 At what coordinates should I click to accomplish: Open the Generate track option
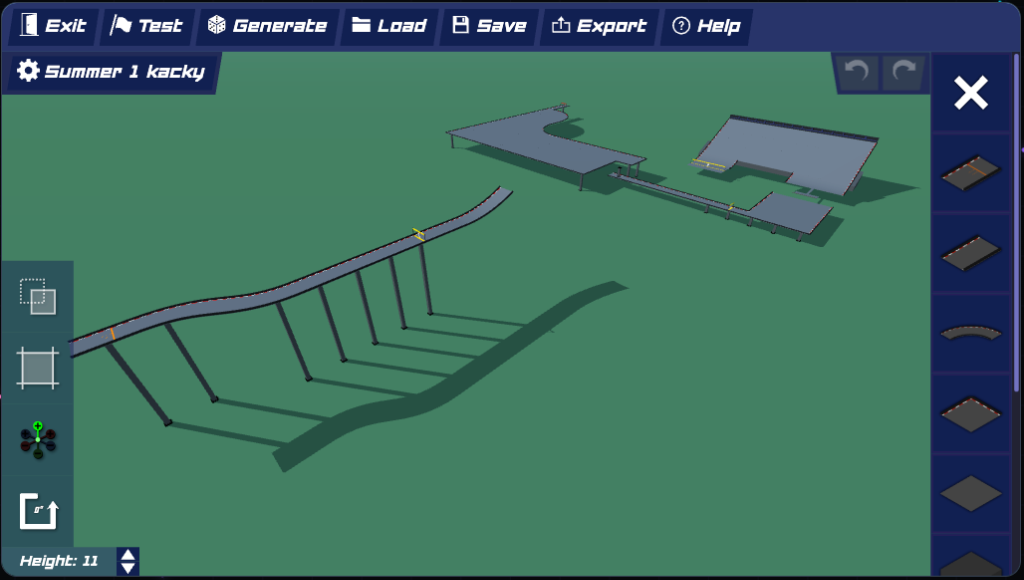click(x=267, y=26)
